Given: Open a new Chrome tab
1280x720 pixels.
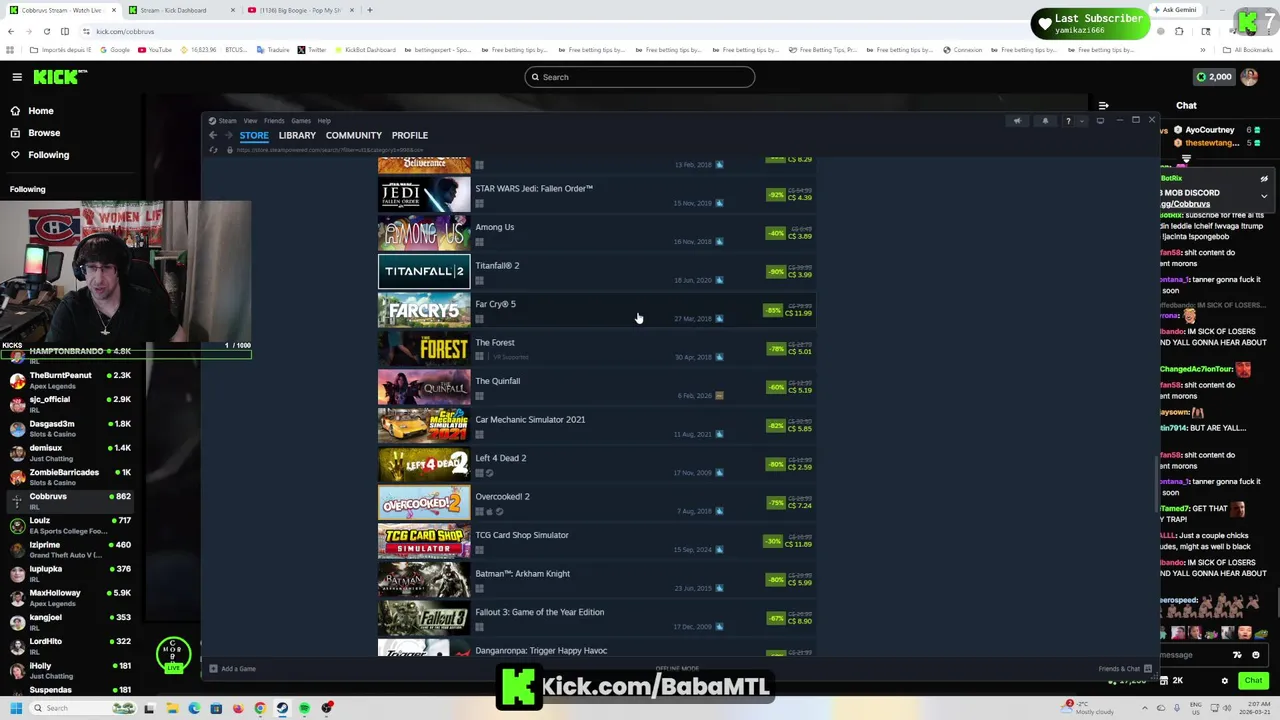Looking at the screenshot, I should pos(369,10).
